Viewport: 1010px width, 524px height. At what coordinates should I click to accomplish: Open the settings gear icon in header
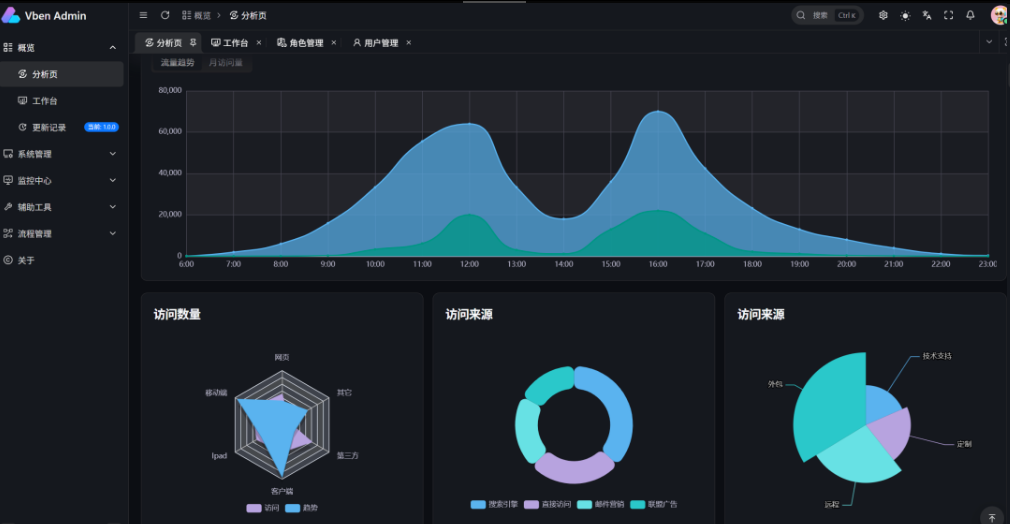click(x=883, y=15)
